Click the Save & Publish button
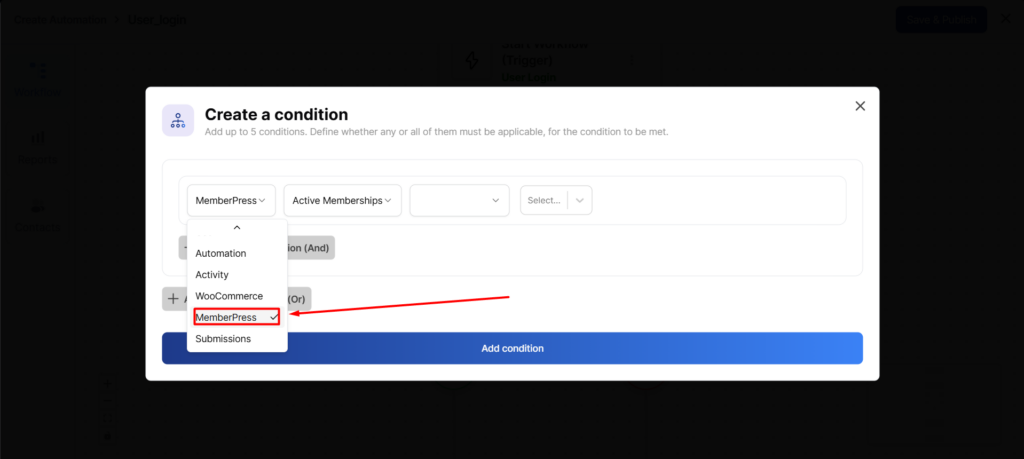1024x459 pixels. coord(941,19)
